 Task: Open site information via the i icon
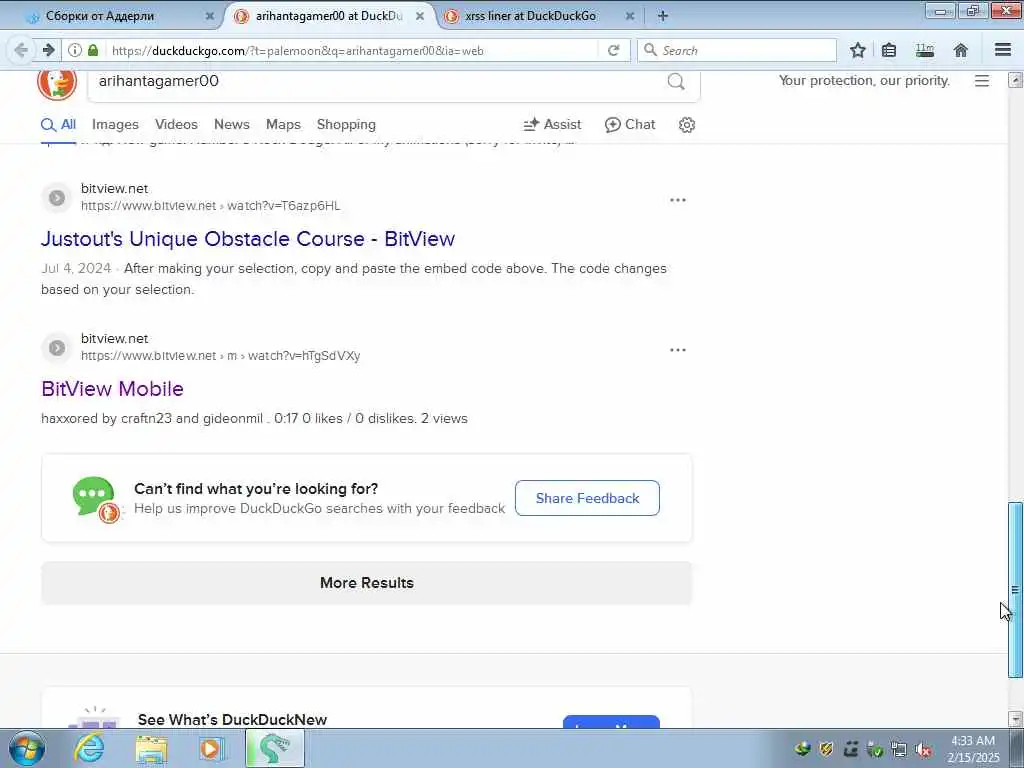coord(75,50)
